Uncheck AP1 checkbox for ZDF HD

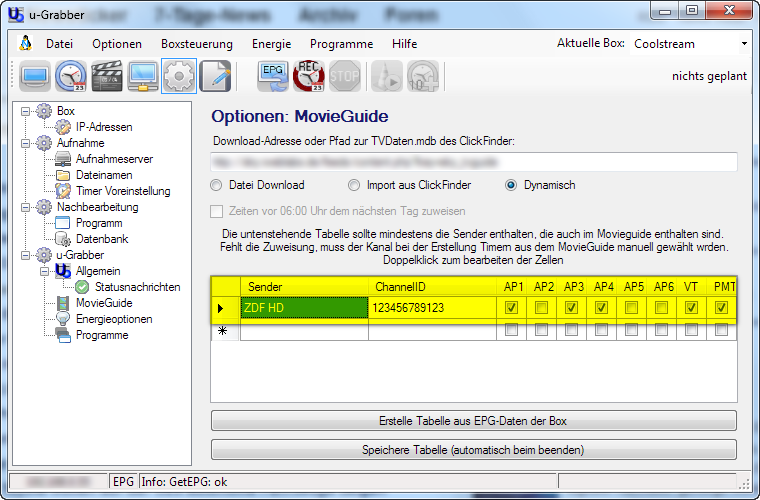512,308
